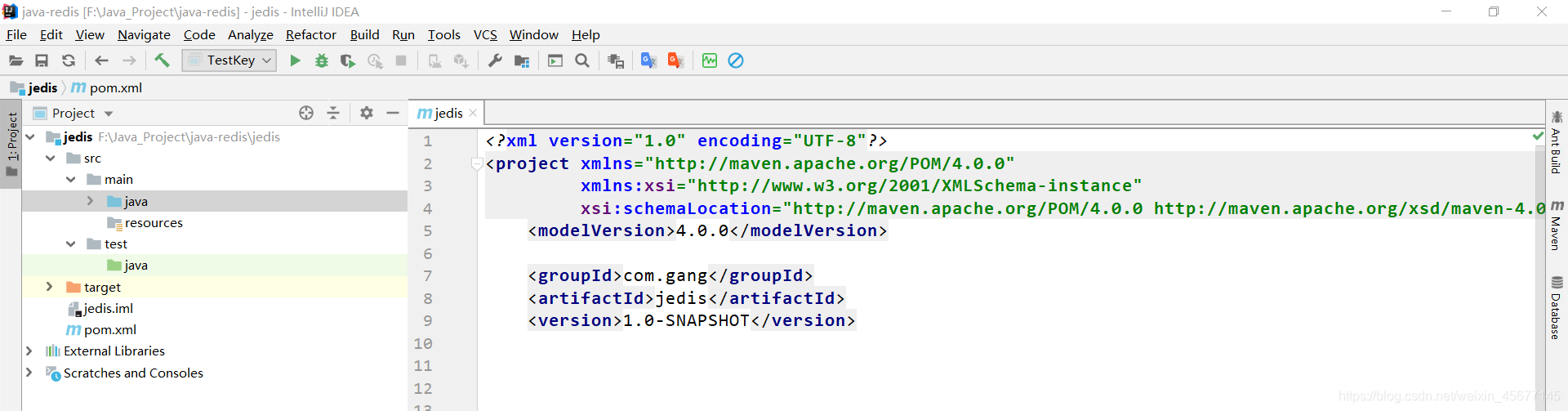Open the Database tool window

pyautogui.click(x=1557, y=307)
